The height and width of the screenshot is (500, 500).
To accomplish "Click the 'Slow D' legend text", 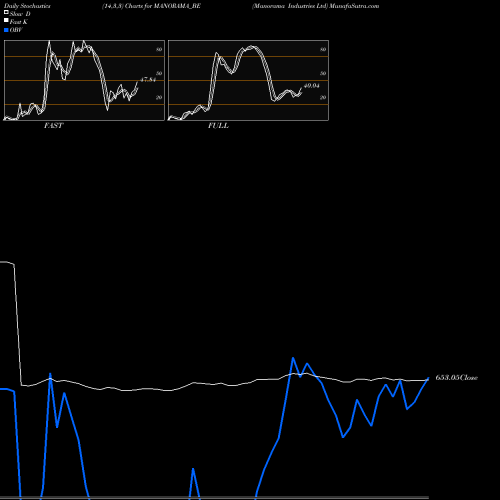I will point(20,14).
